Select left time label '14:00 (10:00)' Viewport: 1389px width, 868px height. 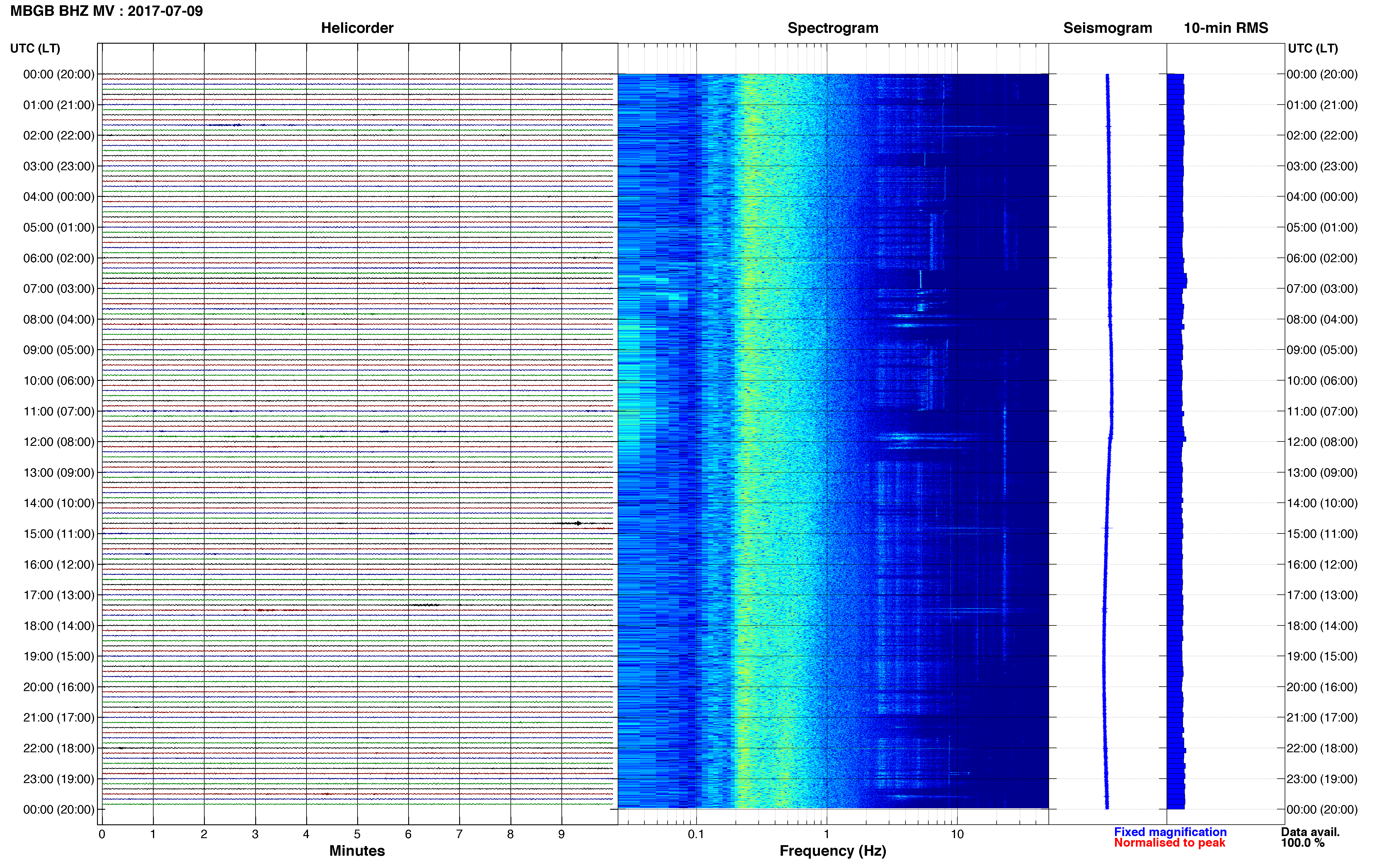click(x=59, y=504)
